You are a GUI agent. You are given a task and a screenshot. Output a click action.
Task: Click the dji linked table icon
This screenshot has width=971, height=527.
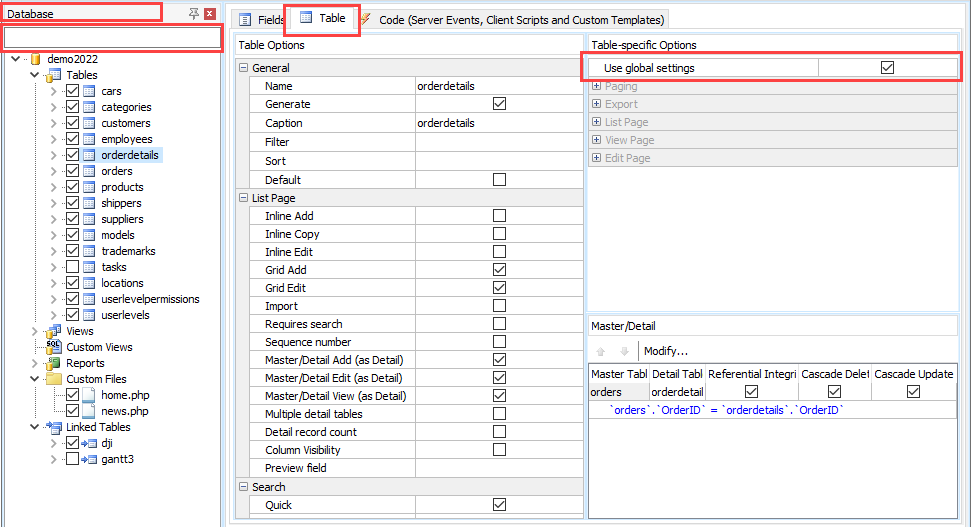pyautogui.click(x=90, y=443)
